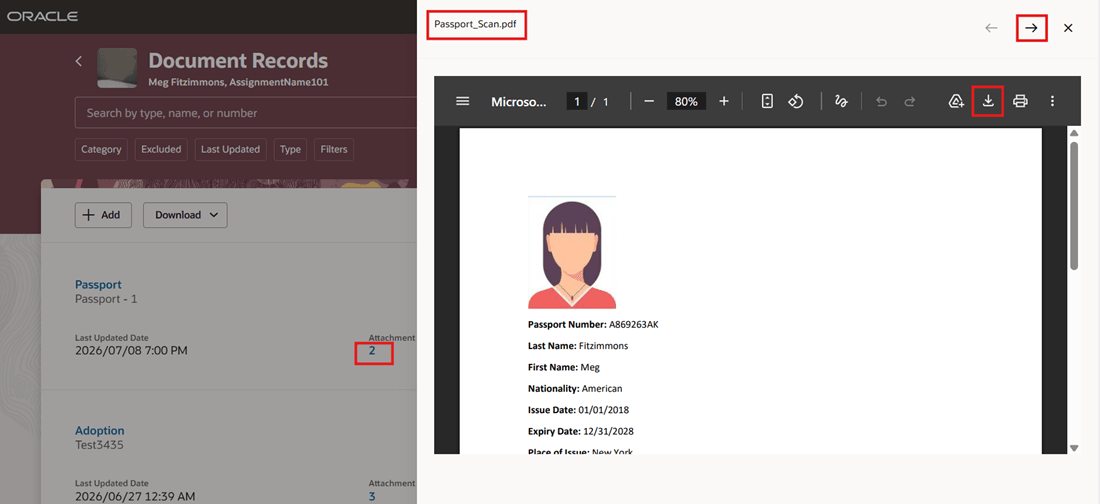Go to the next attachment arrow
The height and width of the screenshot is (504, 1100).
1031,28
